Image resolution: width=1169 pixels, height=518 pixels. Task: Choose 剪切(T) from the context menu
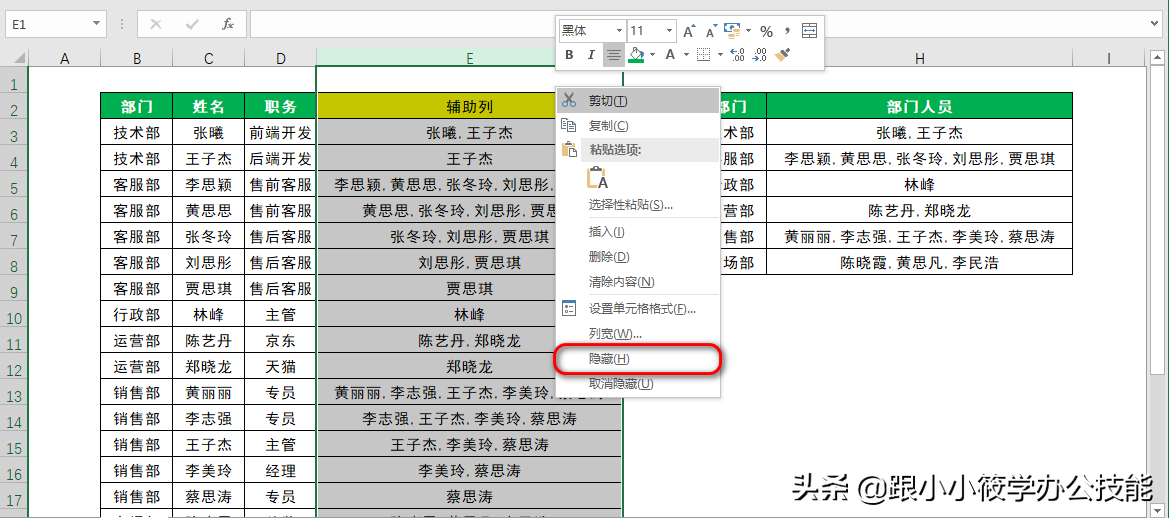tap(638, 101)
